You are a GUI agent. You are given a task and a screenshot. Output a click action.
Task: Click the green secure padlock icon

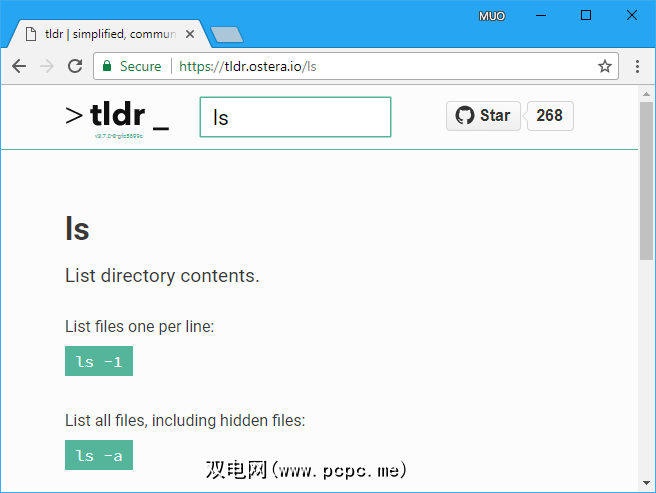107,66
